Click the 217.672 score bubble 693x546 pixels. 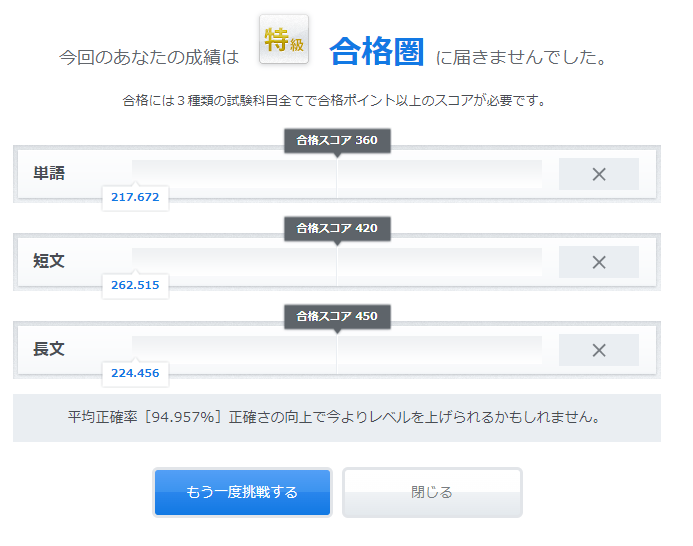(x=135, y=197)
